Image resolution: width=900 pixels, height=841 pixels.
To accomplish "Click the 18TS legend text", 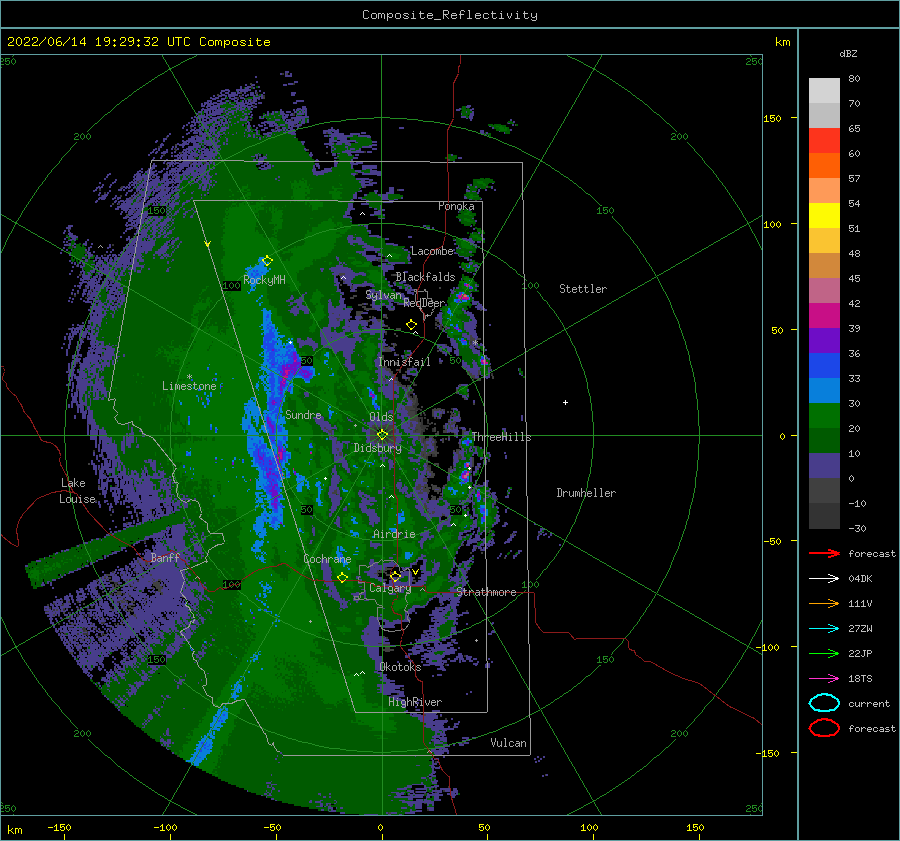I will pos(860,679).
